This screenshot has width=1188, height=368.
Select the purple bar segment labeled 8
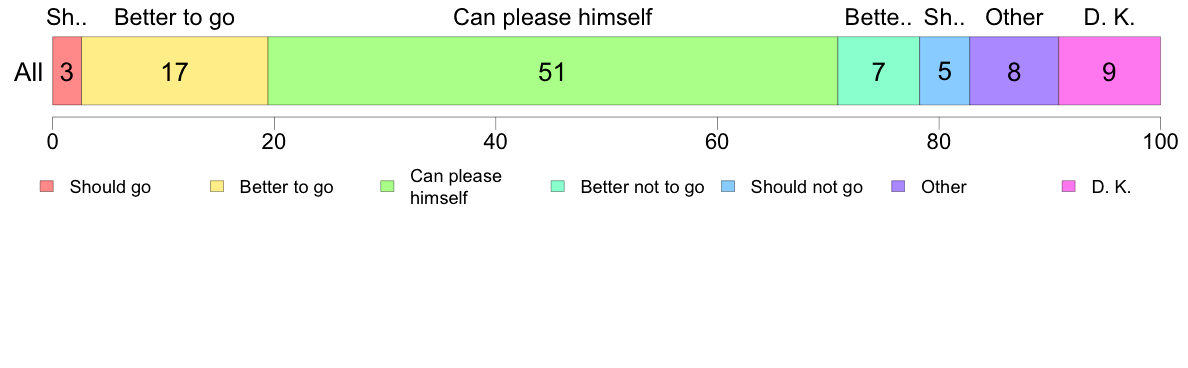pos(1014,70)
